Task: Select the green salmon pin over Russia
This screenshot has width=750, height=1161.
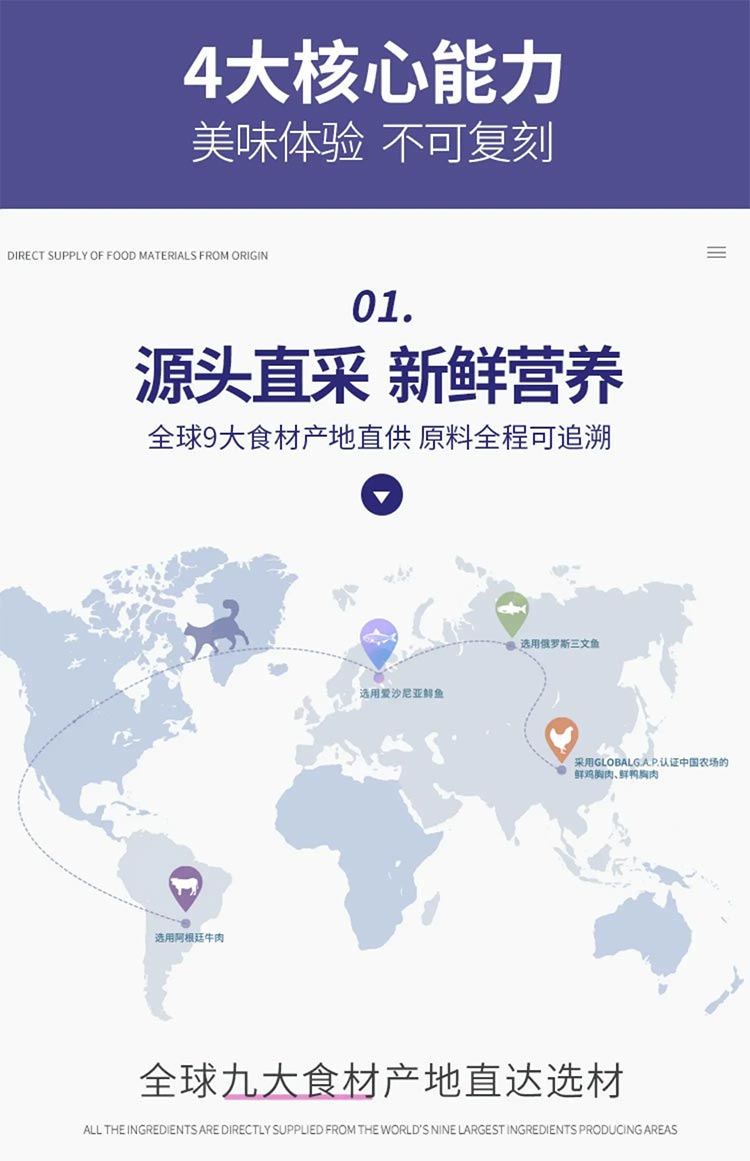Action: [x=511, y=613]
